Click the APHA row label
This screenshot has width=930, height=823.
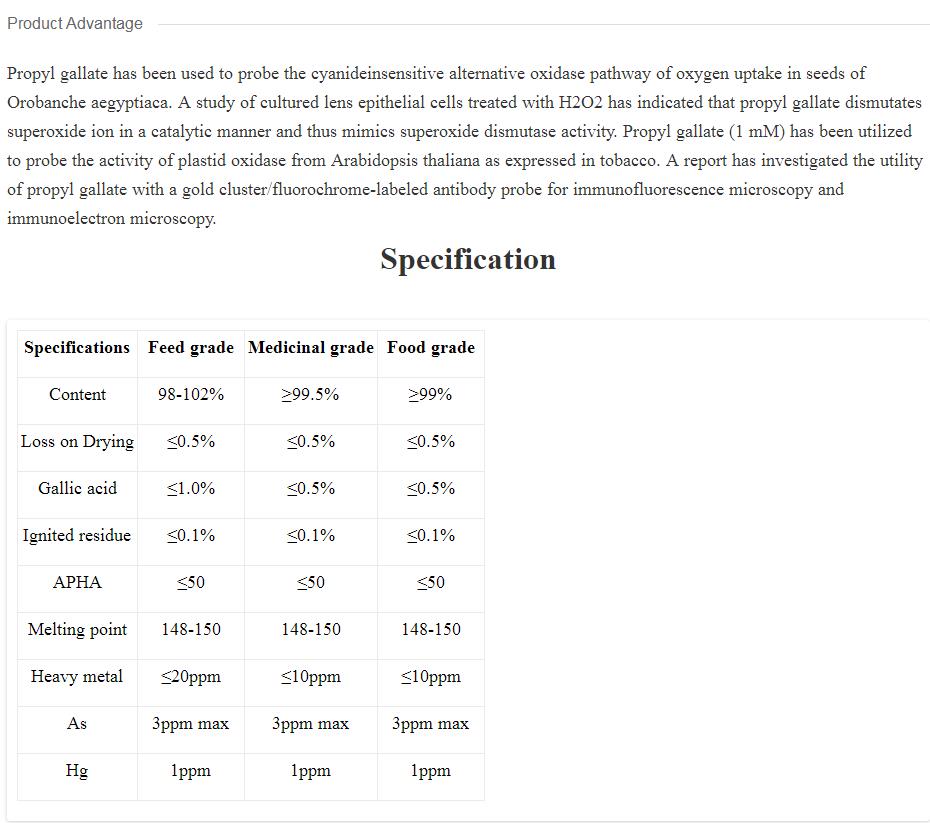[x=77, y=582]
